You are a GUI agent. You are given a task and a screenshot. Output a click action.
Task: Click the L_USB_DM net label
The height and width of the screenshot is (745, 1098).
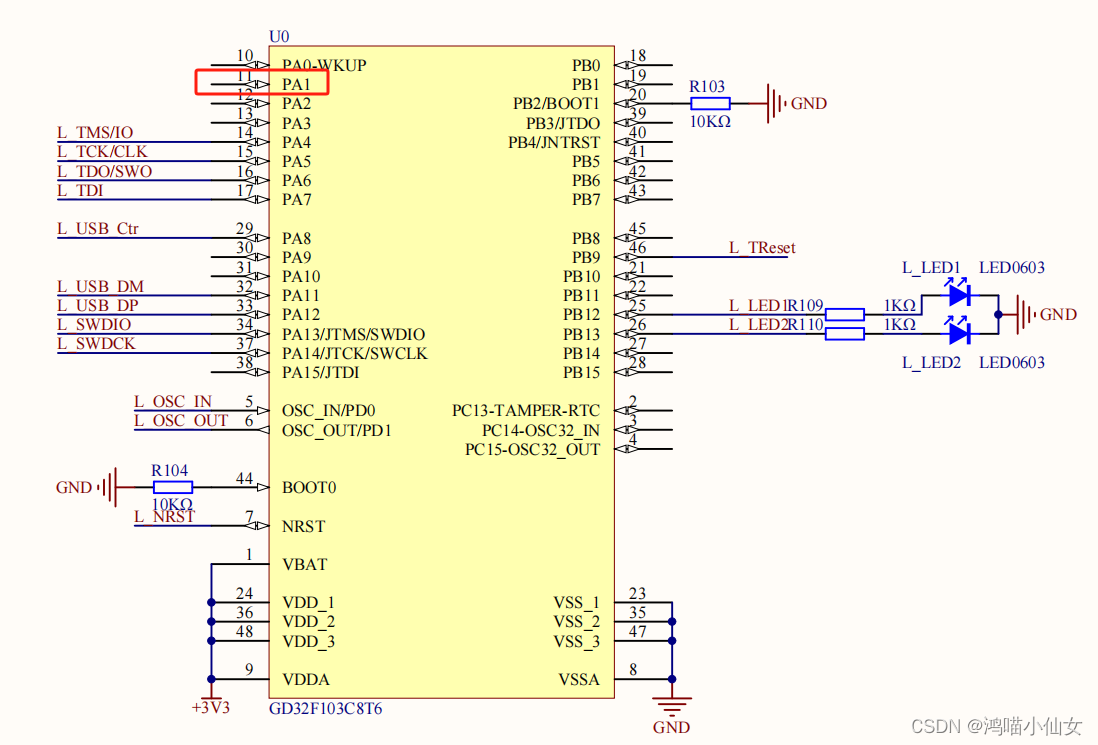[x=101, y=286]
